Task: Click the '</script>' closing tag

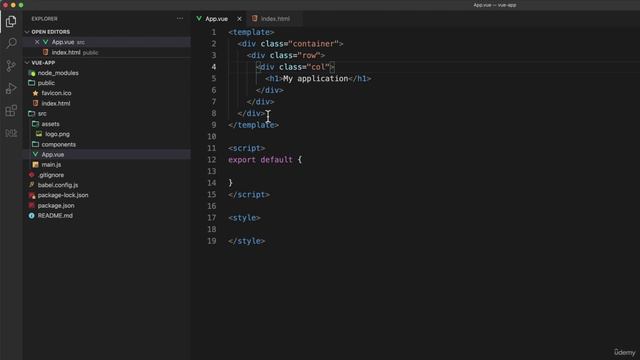Action: point(249,195)
